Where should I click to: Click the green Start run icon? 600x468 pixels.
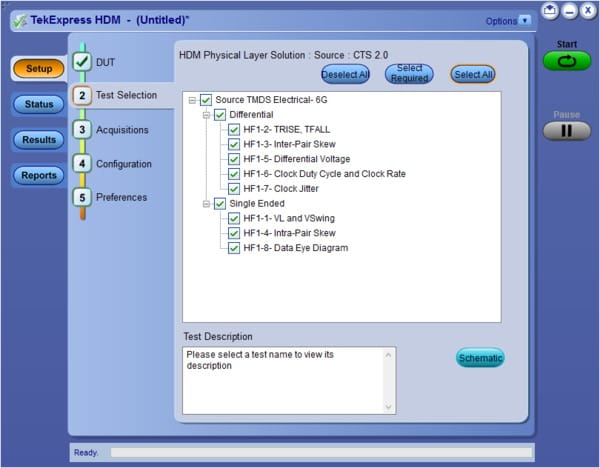567,61
